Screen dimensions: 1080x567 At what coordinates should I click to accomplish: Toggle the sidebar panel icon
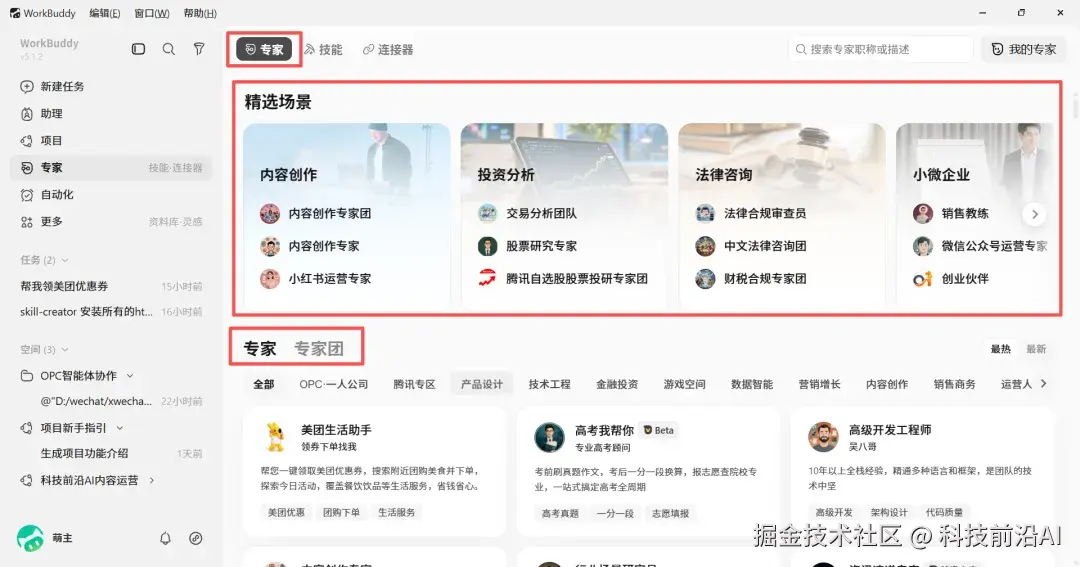[138, 49]
